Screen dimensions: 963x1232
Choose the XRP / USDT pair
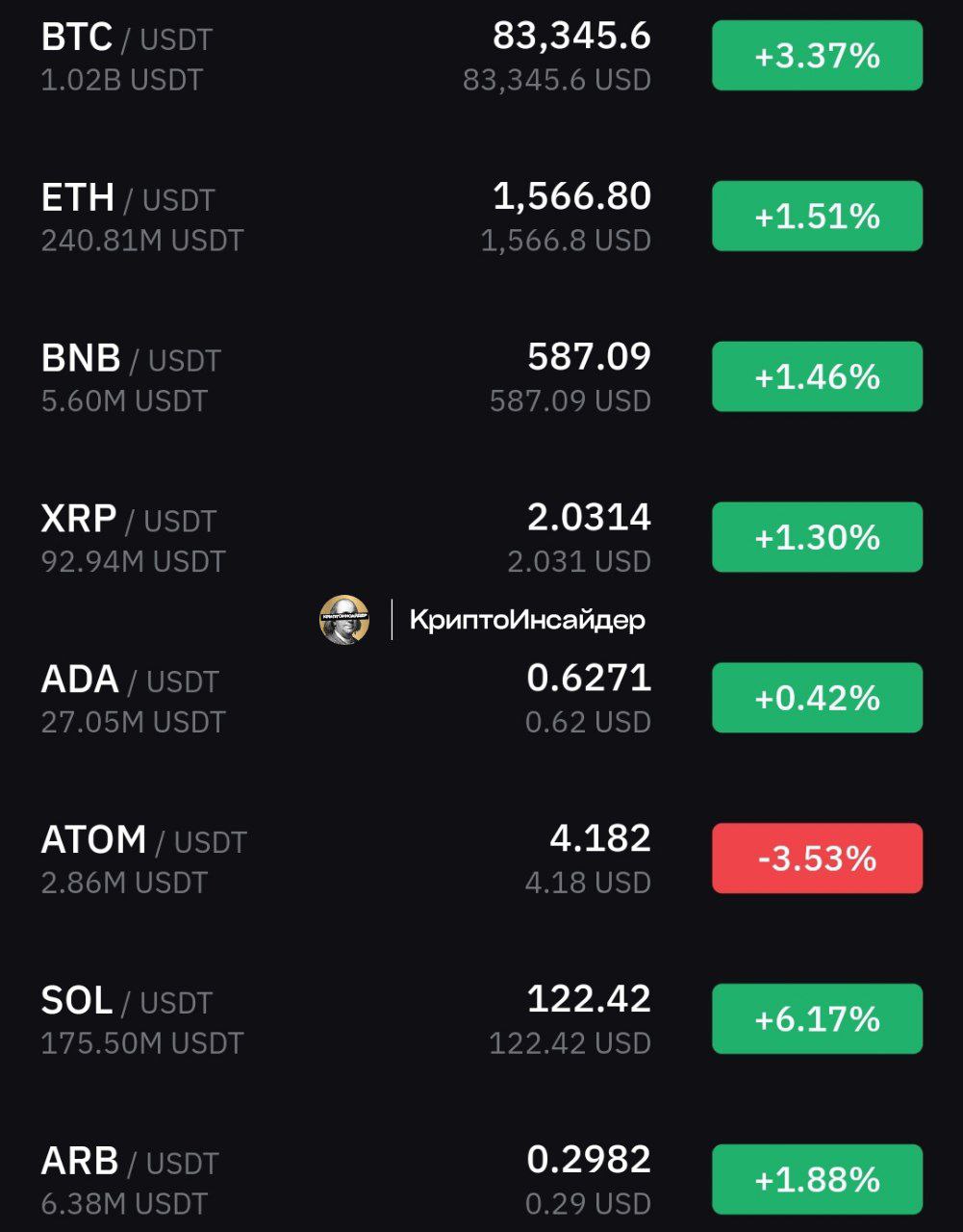(x=481, y=537)
